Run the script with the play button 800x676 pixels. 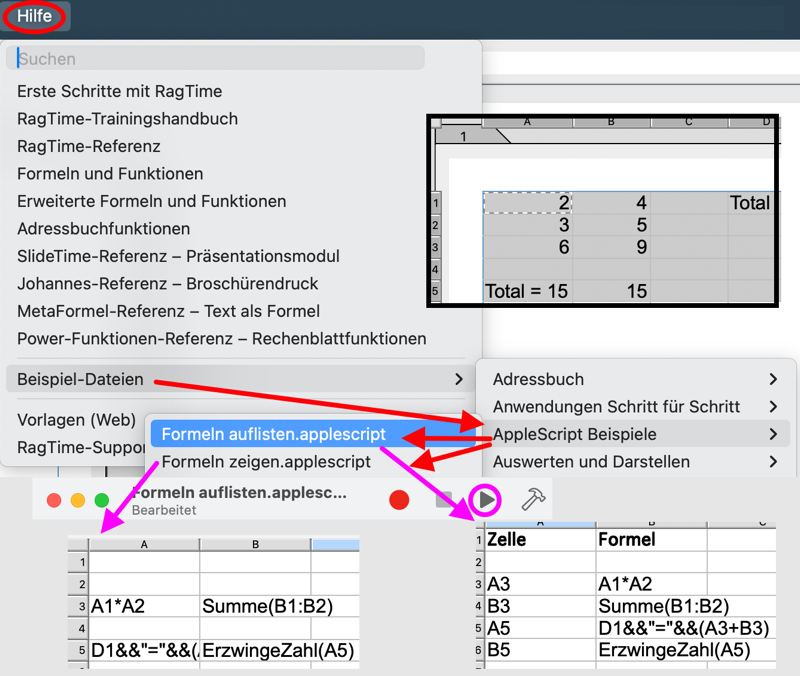click(486, 500)
